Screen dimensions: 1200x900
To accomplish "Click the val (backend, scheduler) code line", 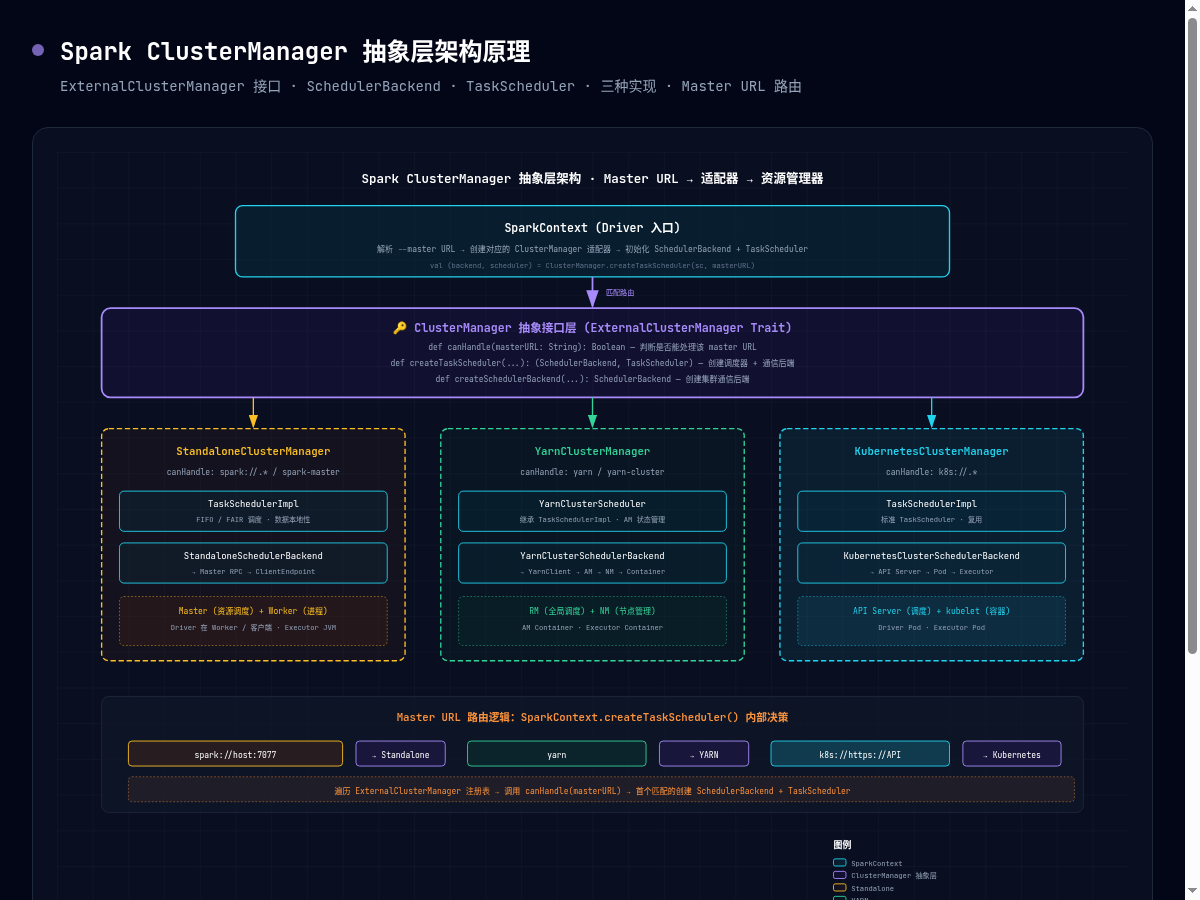I will [x=592, y=265].
